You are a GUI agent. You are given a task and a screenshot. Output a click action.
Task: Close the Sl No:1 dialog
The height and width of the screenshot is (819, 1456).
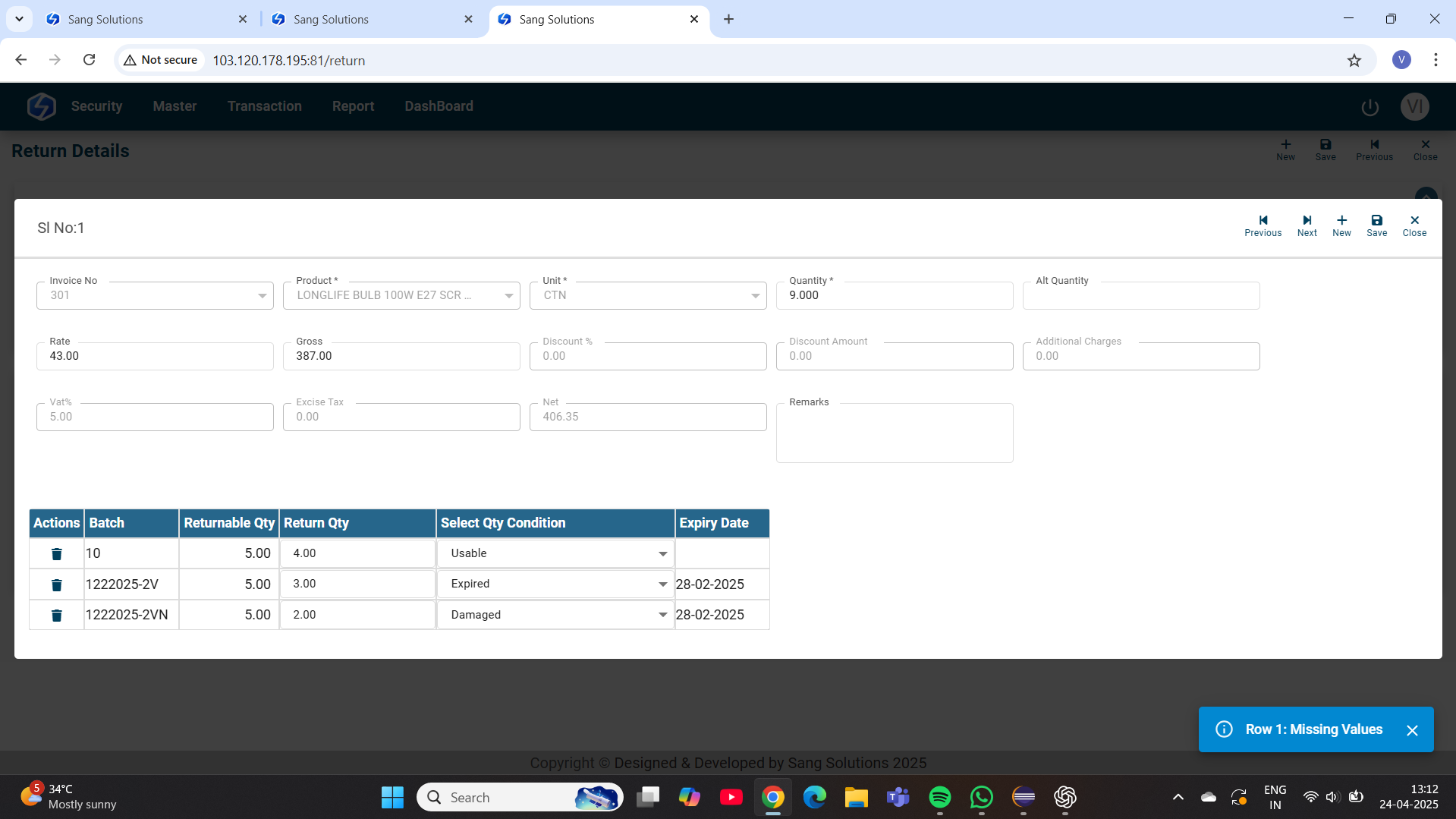(x=1414, y=225)
